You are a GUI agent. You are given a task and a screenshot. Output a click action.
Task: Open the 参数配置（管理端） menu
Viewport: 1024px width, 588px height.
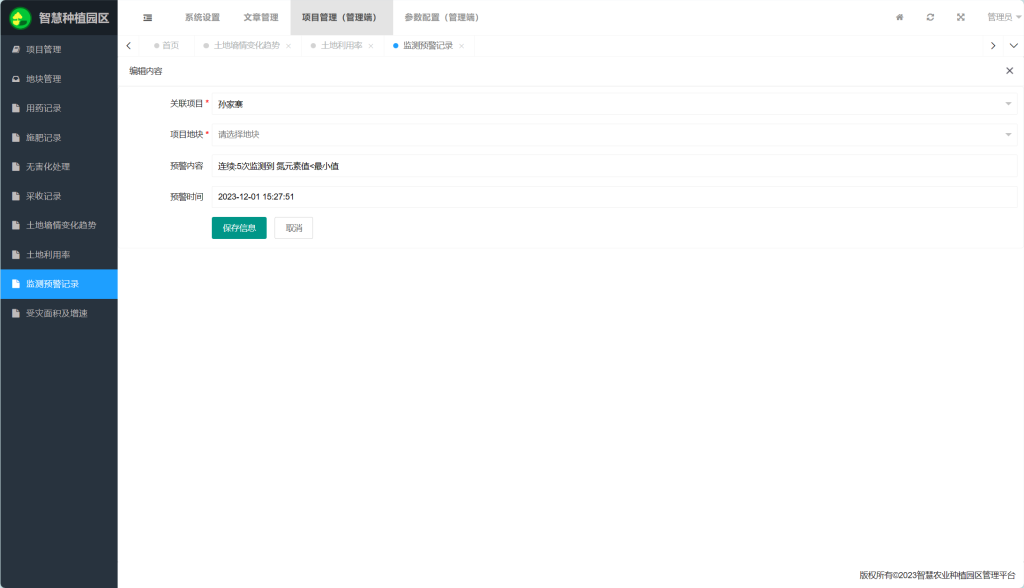441,17
